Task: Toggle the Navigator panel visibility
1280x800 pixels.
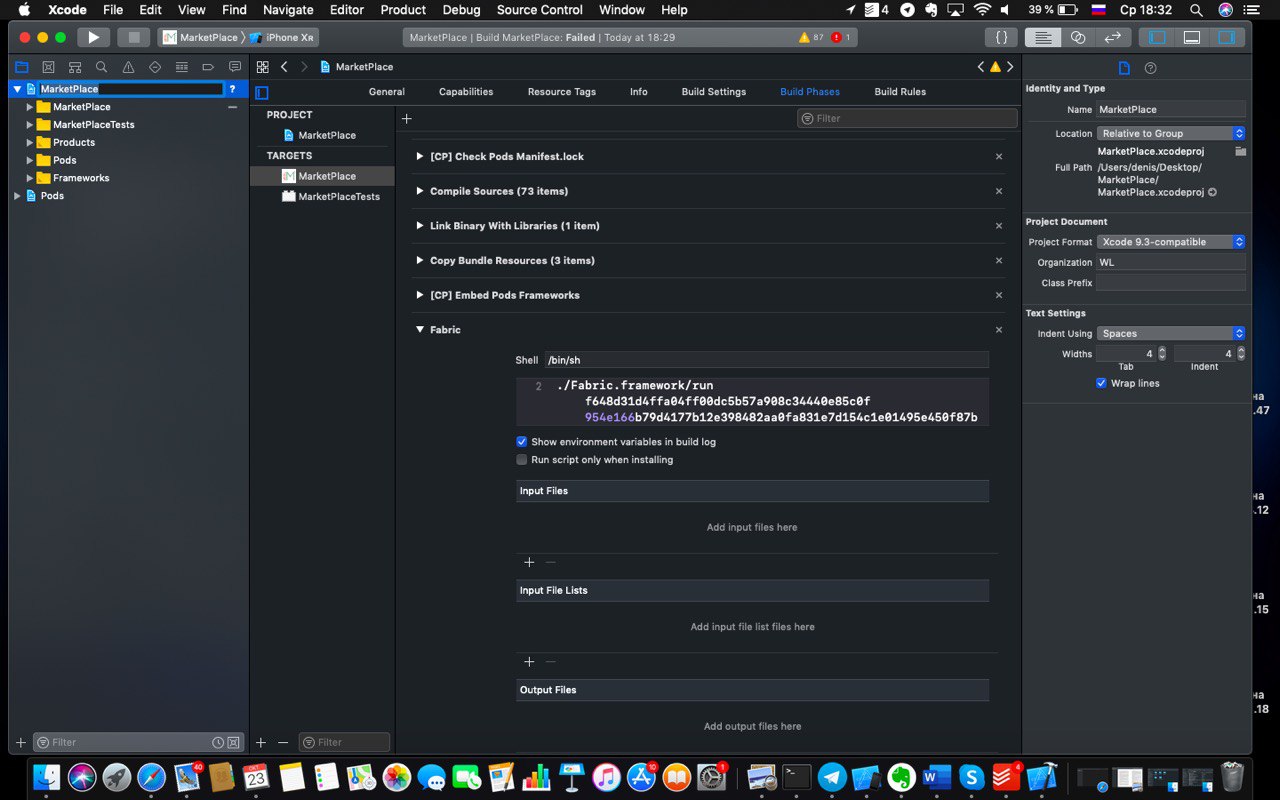Action: pos(1157,37)
